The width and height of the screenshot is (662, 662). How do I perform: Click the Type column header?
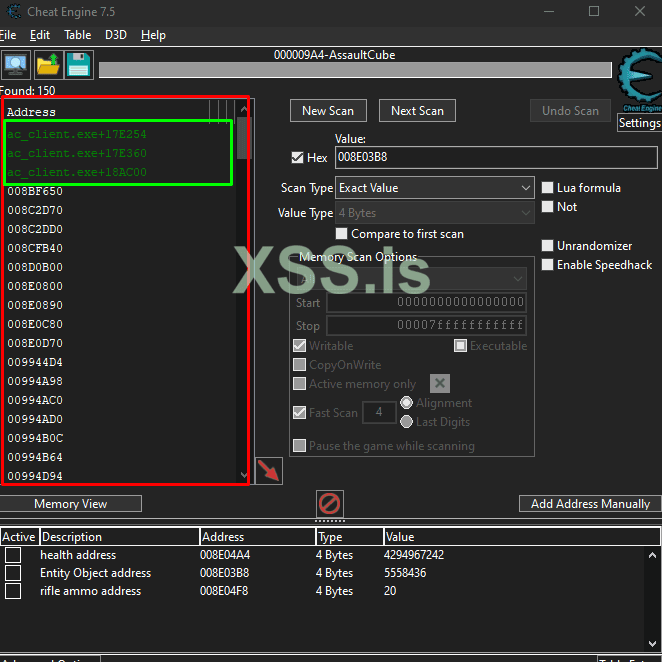coord(350,537)
